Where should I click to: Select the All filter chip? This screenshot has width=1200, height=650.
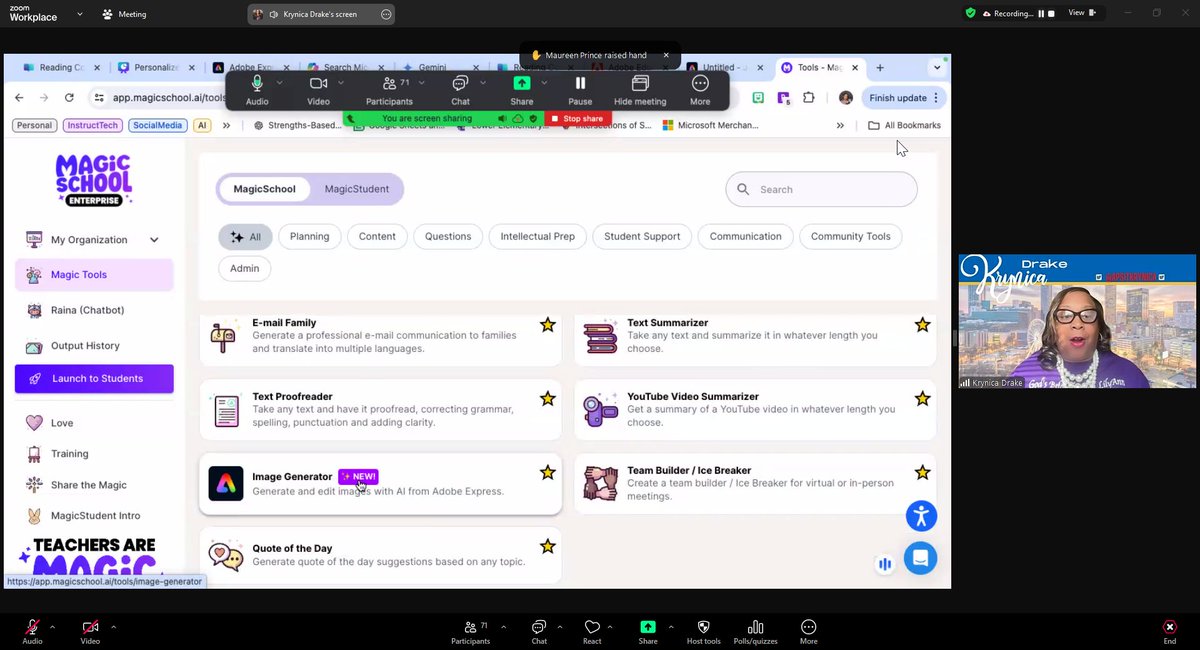(245, 237)
